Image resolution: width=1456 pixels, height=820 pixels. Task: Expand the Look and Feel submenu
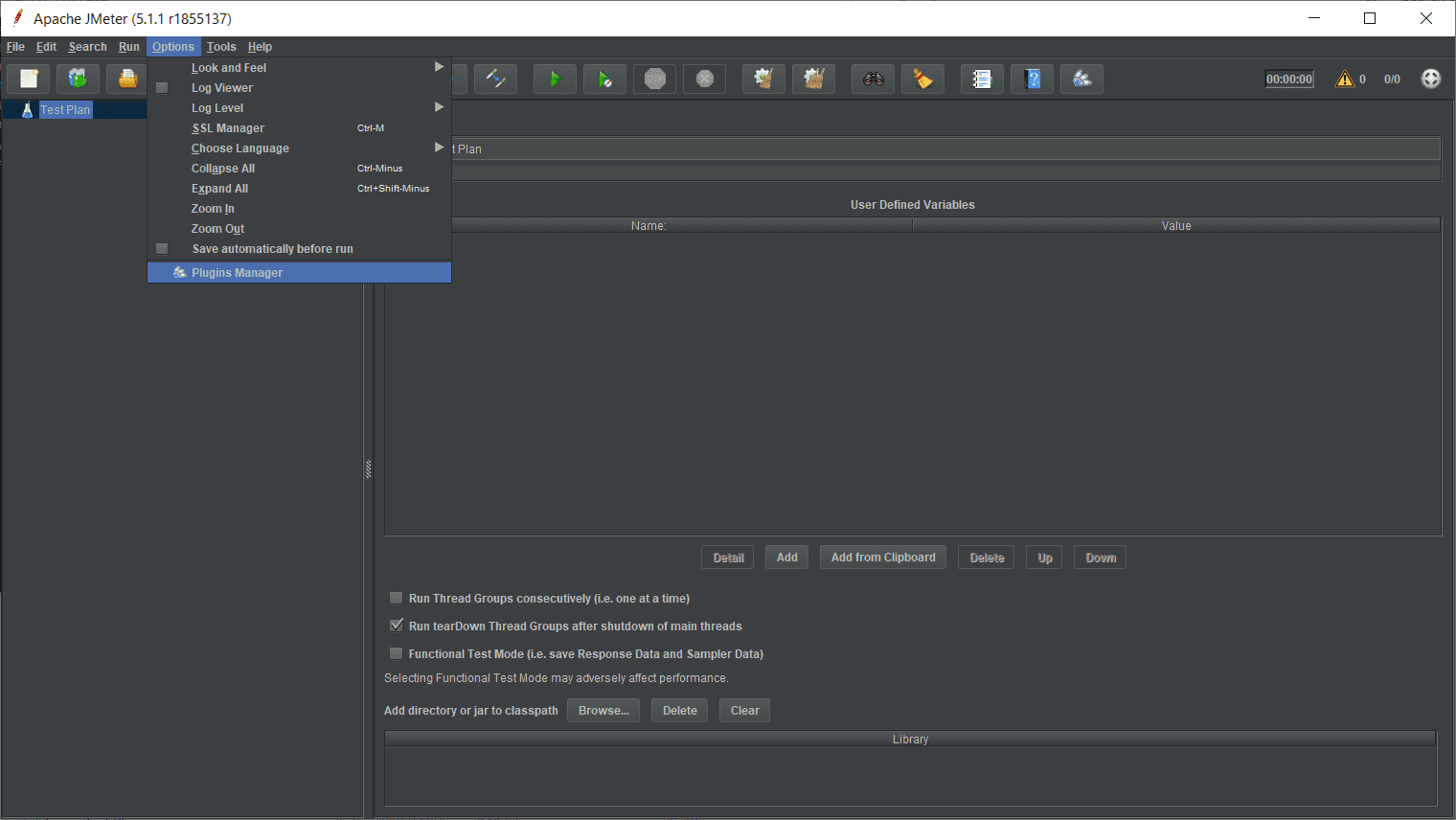[299, 68]
